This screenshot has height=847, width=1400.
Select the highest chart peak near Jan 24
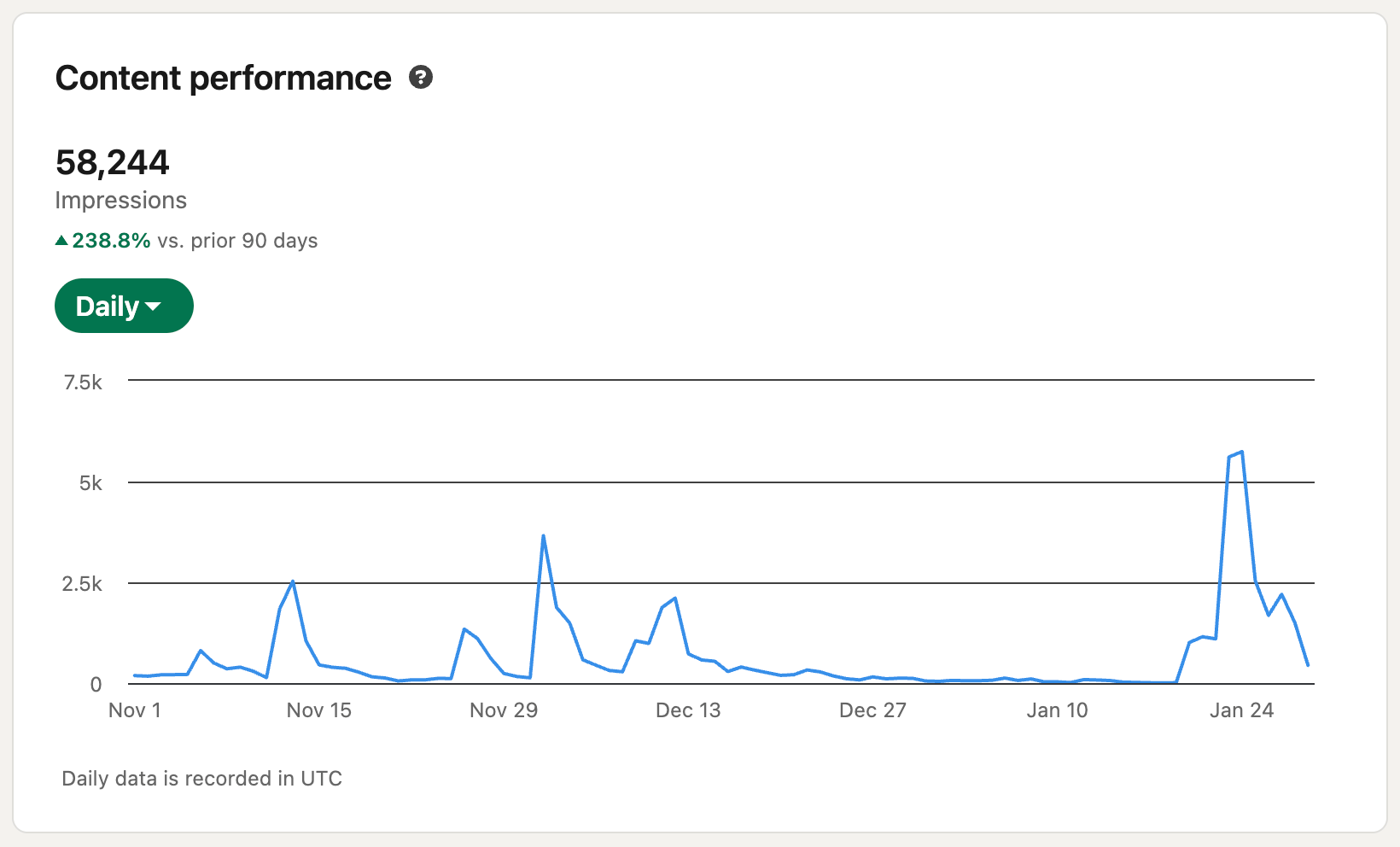[1241, 452]
